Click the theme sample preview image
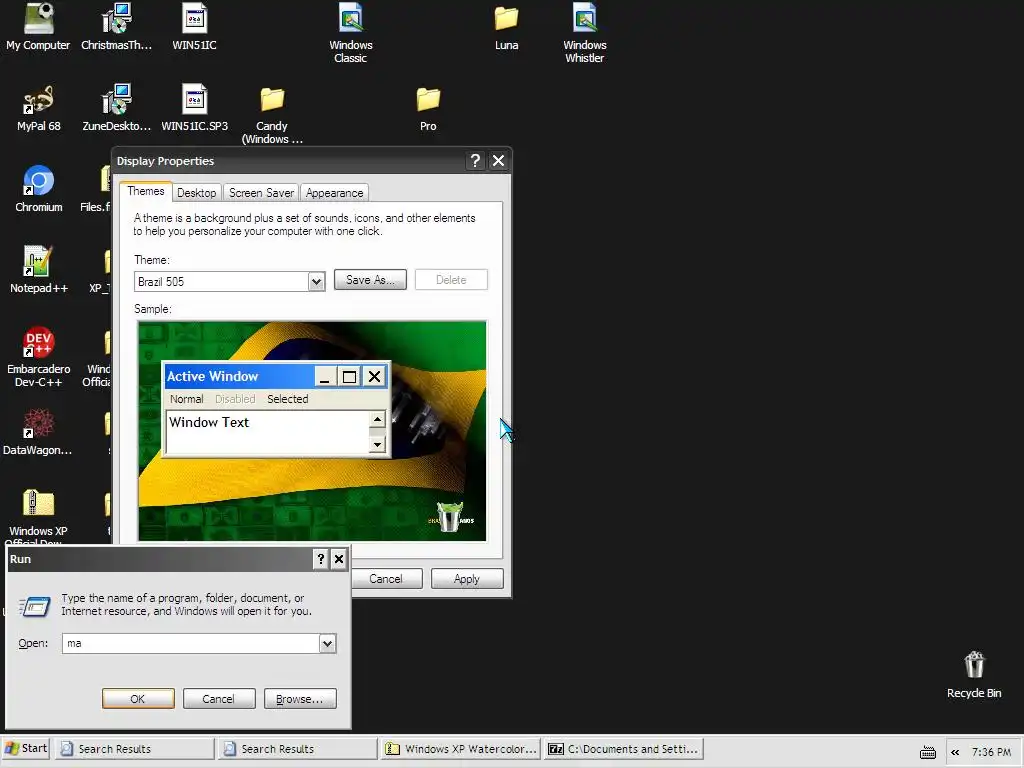Image resolution: width=1024 pixels, height=768 pixels. click(312, 431)
